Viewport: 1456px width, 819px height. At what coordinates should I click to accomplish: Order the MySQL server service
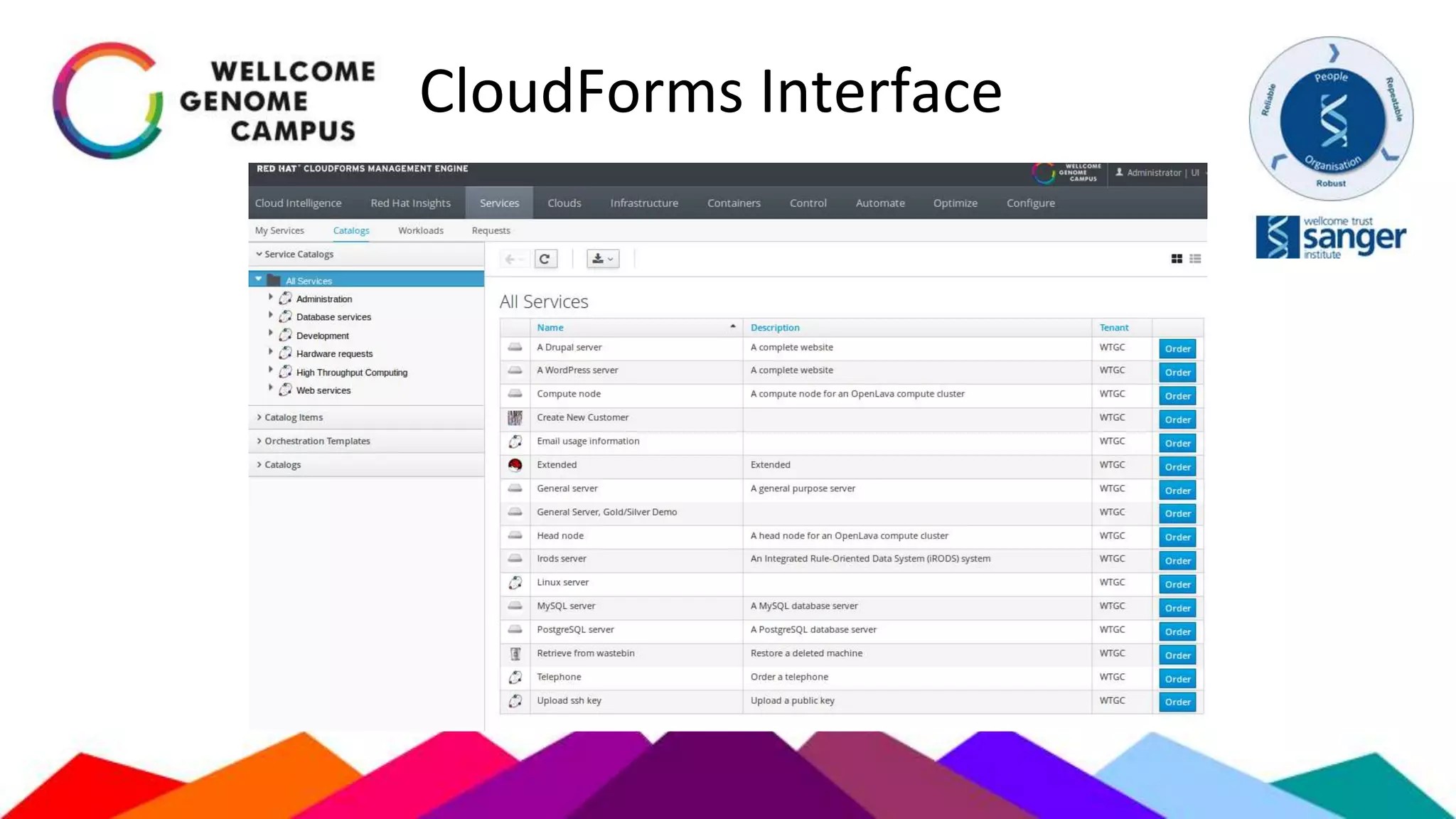coord(1177,608)
